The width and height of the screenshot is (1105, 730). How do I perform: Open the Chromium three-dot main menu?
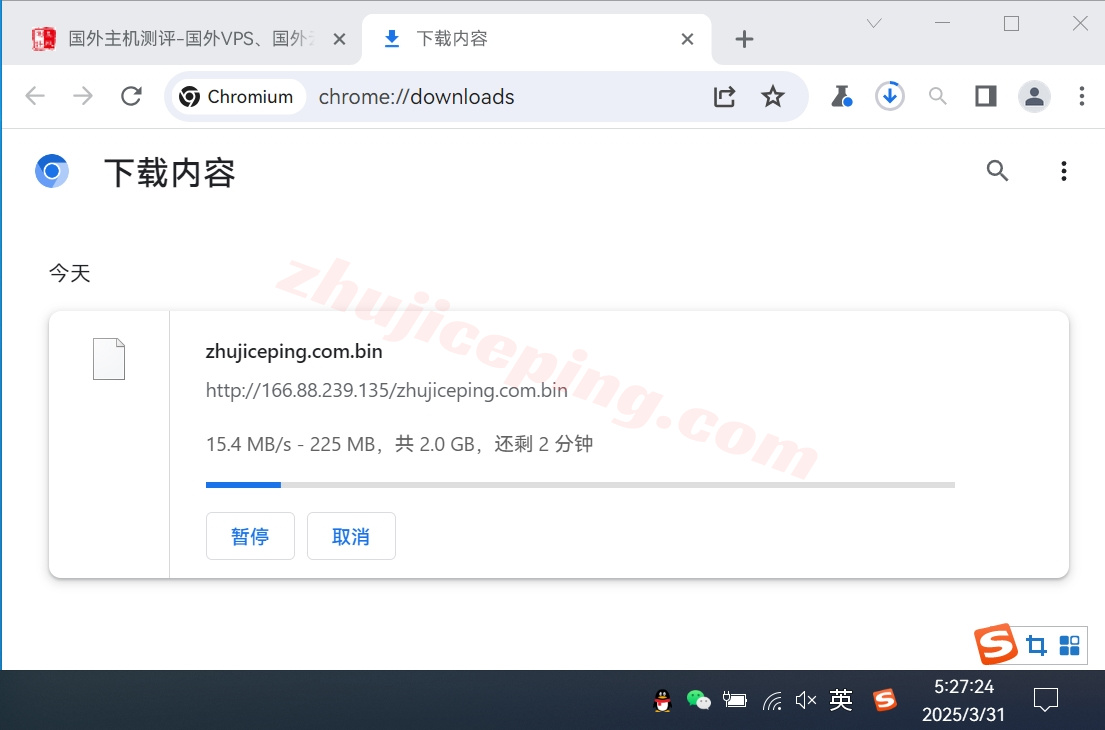pos(1082,96)
